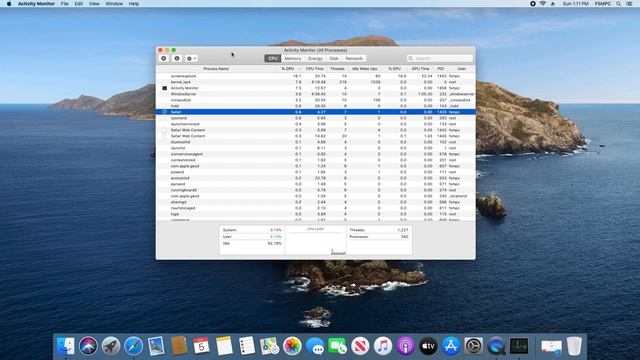The height and width of the screenshot is (360, 640).
Task: Open the Help menu
Action: pyautogui.click(x=134, y=4)
